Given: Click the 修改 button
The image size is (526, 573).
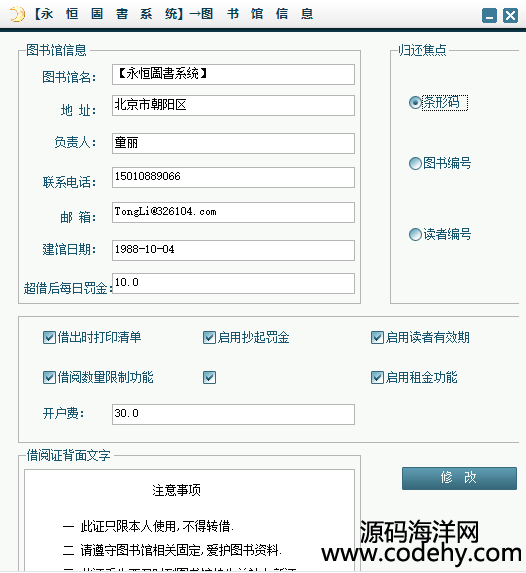Looking at the screenshot, I should pos(459,478).
